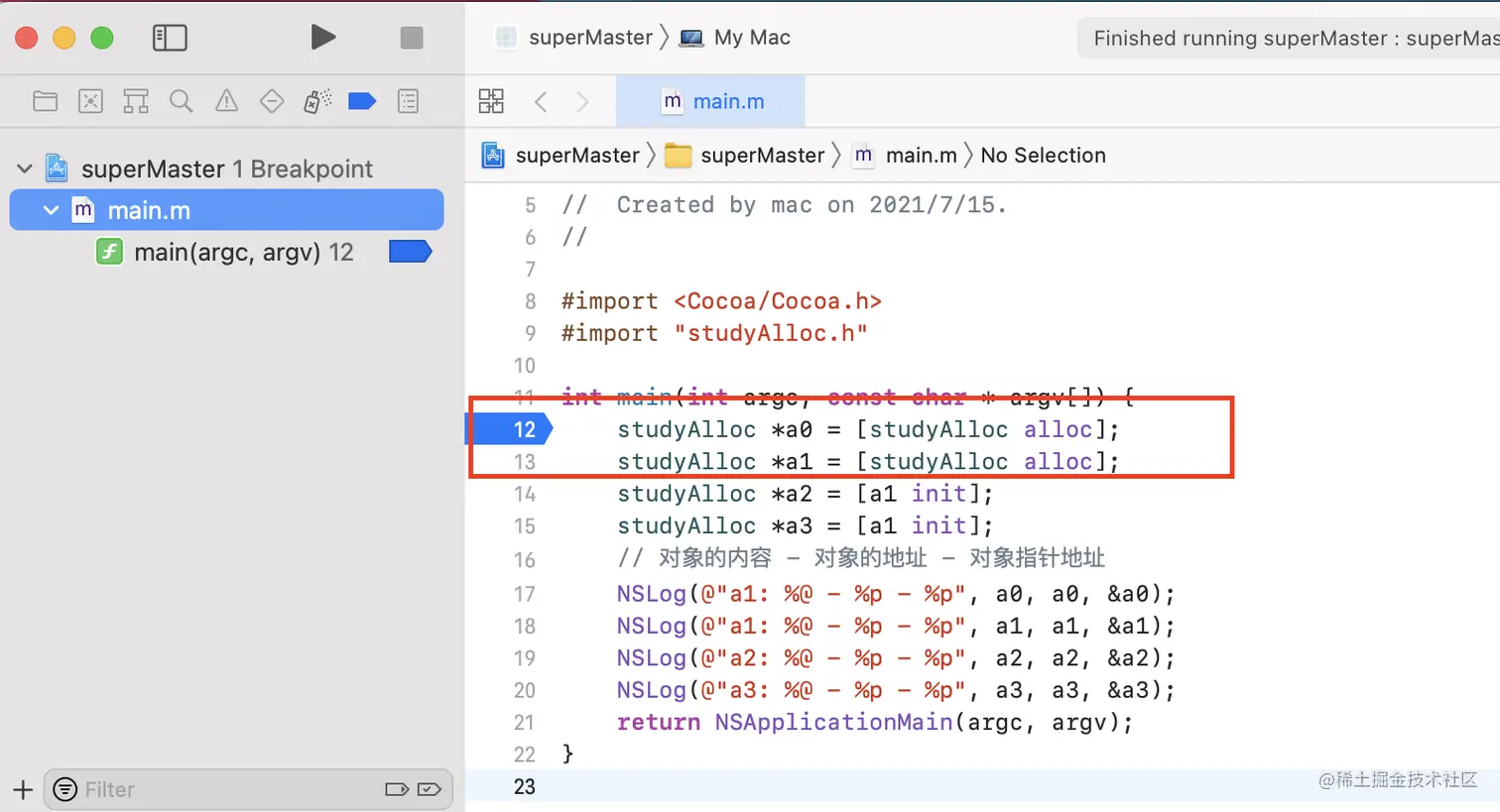Show the Source Control navigator
This screenshot has height=812, width=1500.
[x=90, y=101]
